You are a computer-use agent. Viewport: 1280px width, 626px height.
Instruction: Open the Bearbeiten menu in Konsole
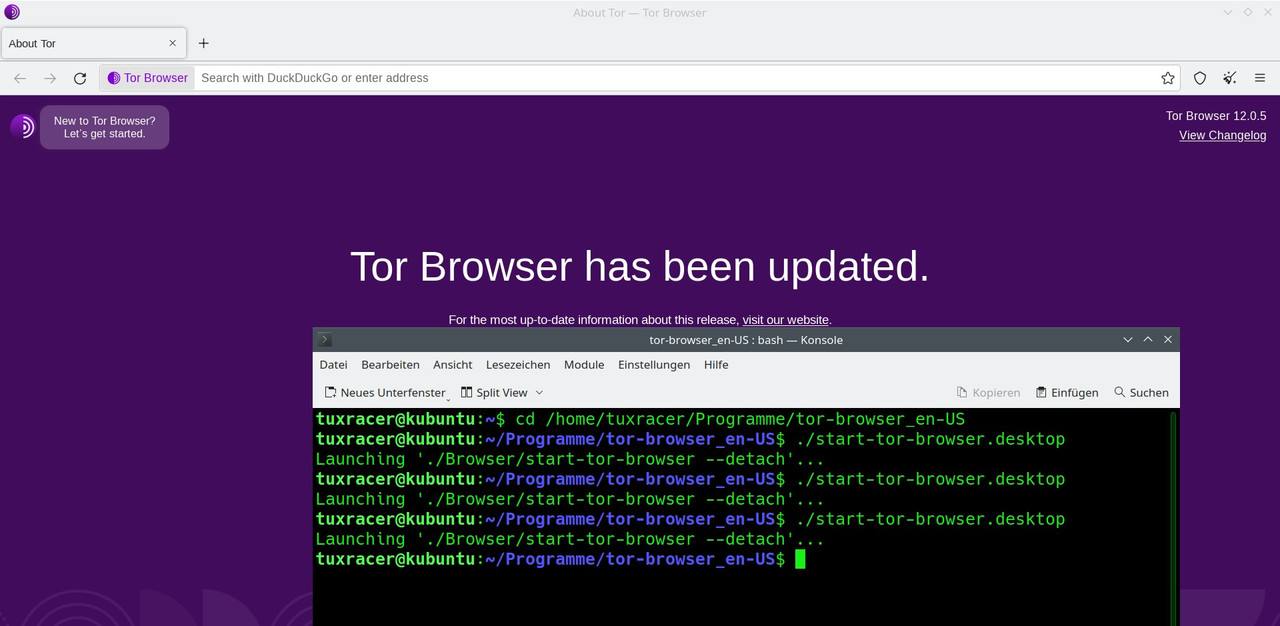click(x=390, y=365)
